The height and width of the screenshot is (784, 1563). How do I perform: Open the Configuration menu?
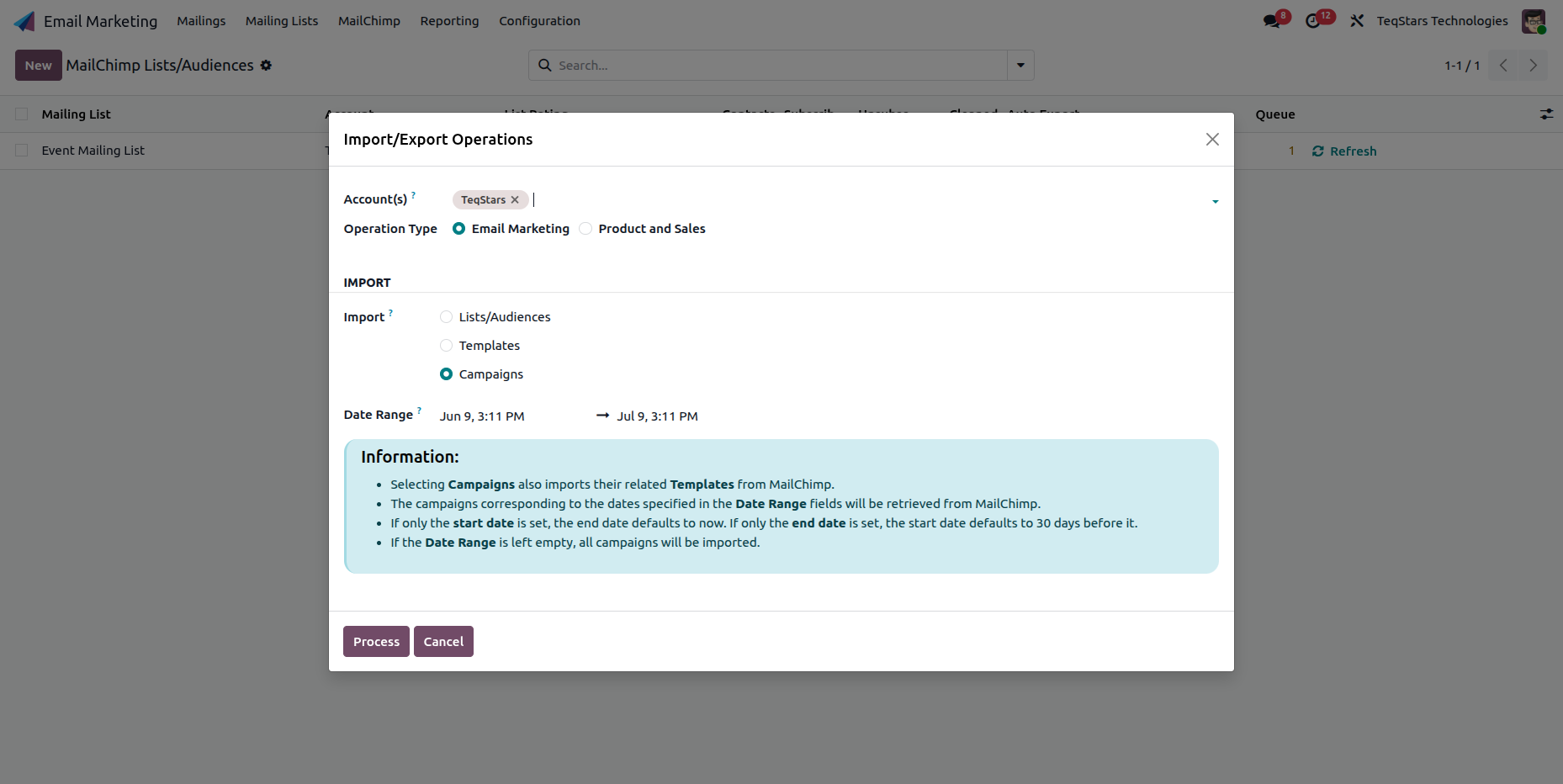pos(539,21)
